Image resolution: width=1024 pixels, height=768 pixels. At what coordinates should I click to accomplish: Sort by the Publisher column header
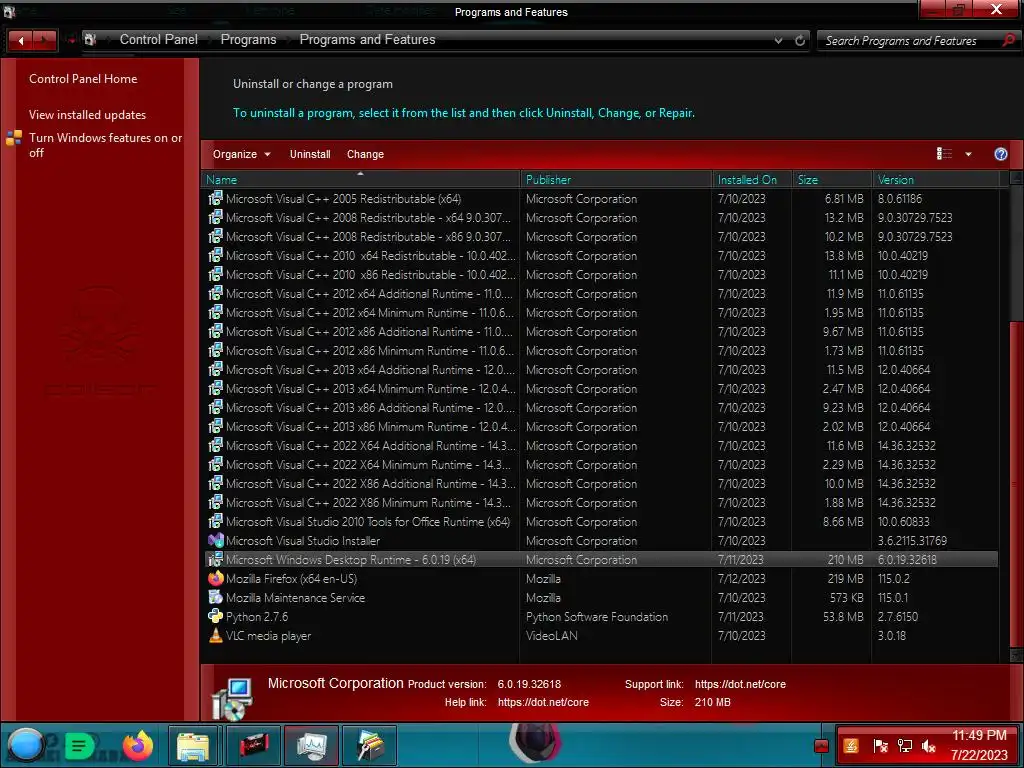coord(616,180)
